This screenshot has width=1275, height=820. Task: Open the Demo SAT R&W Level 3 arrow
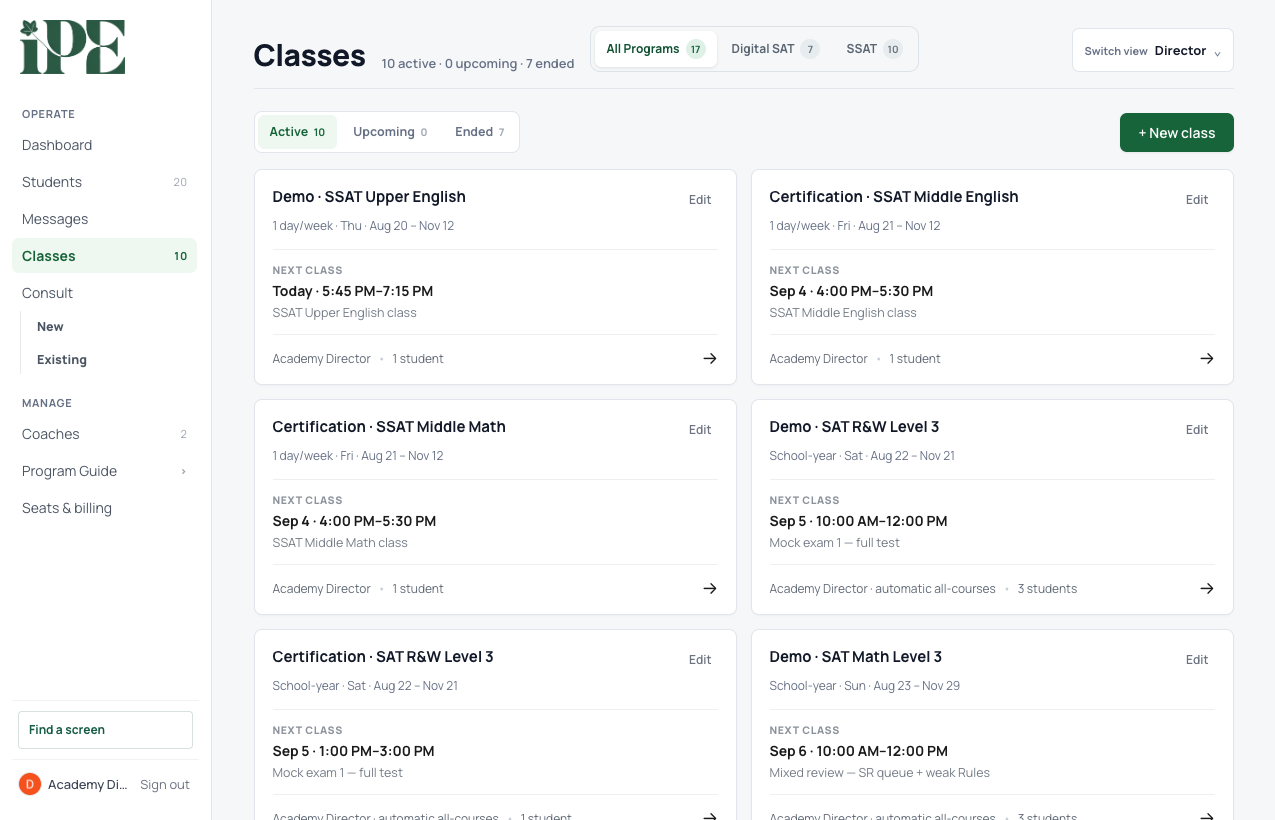click(x=1207, y=588)
